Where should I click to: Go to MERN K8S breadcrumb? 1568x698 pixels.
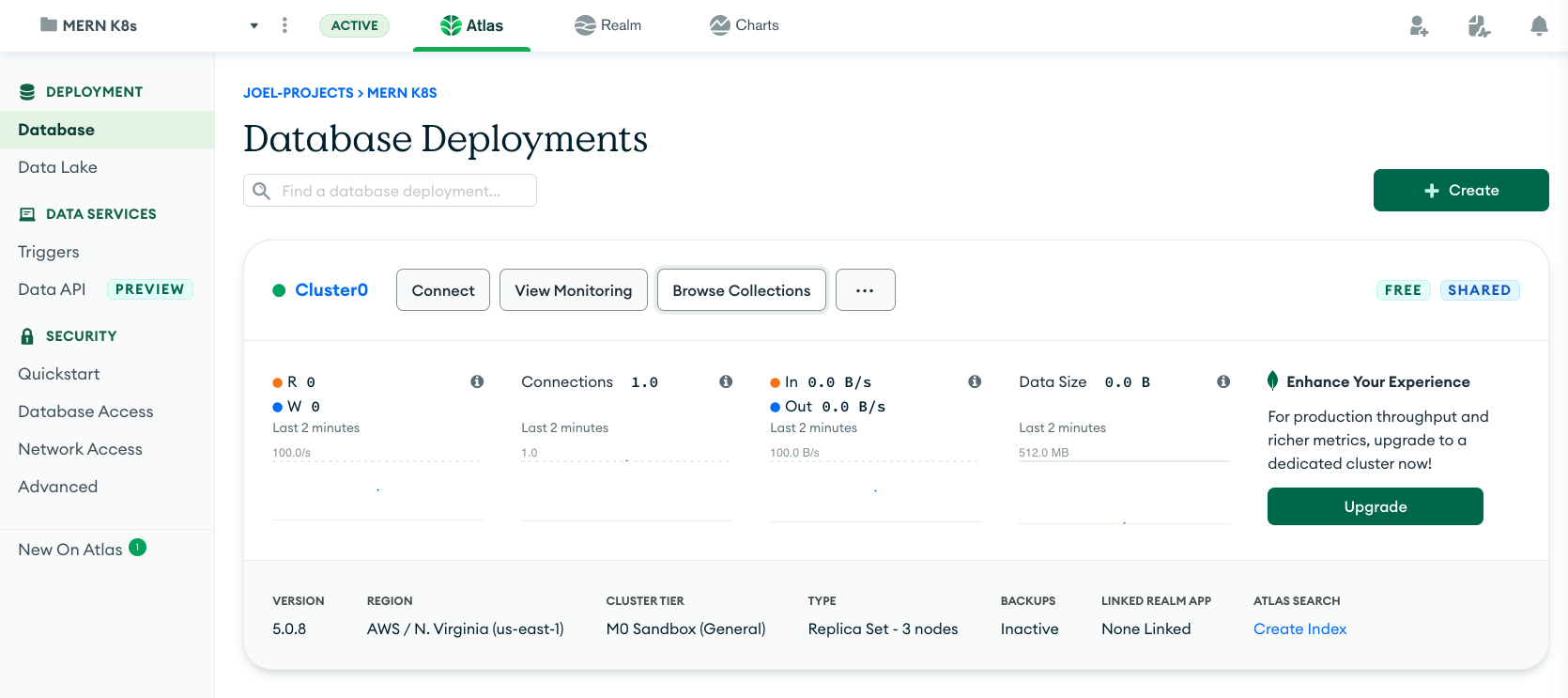click(402, 93)
